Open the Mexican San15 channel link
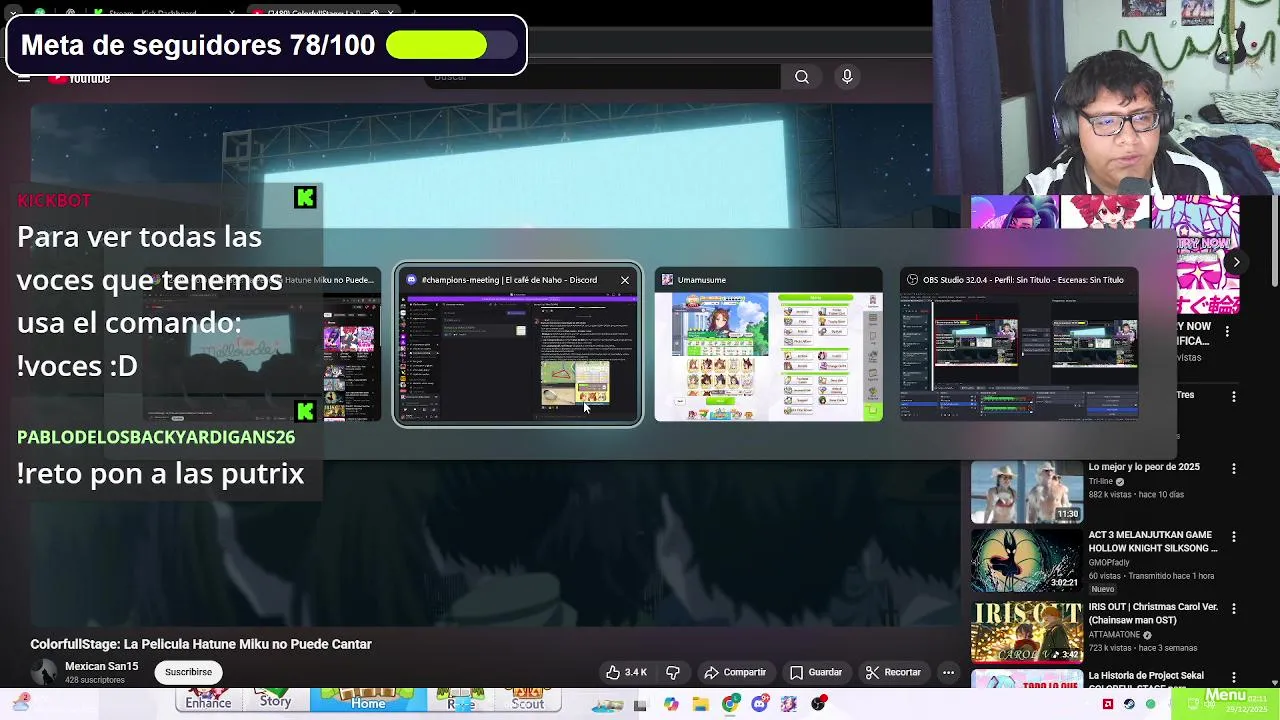 101,666
